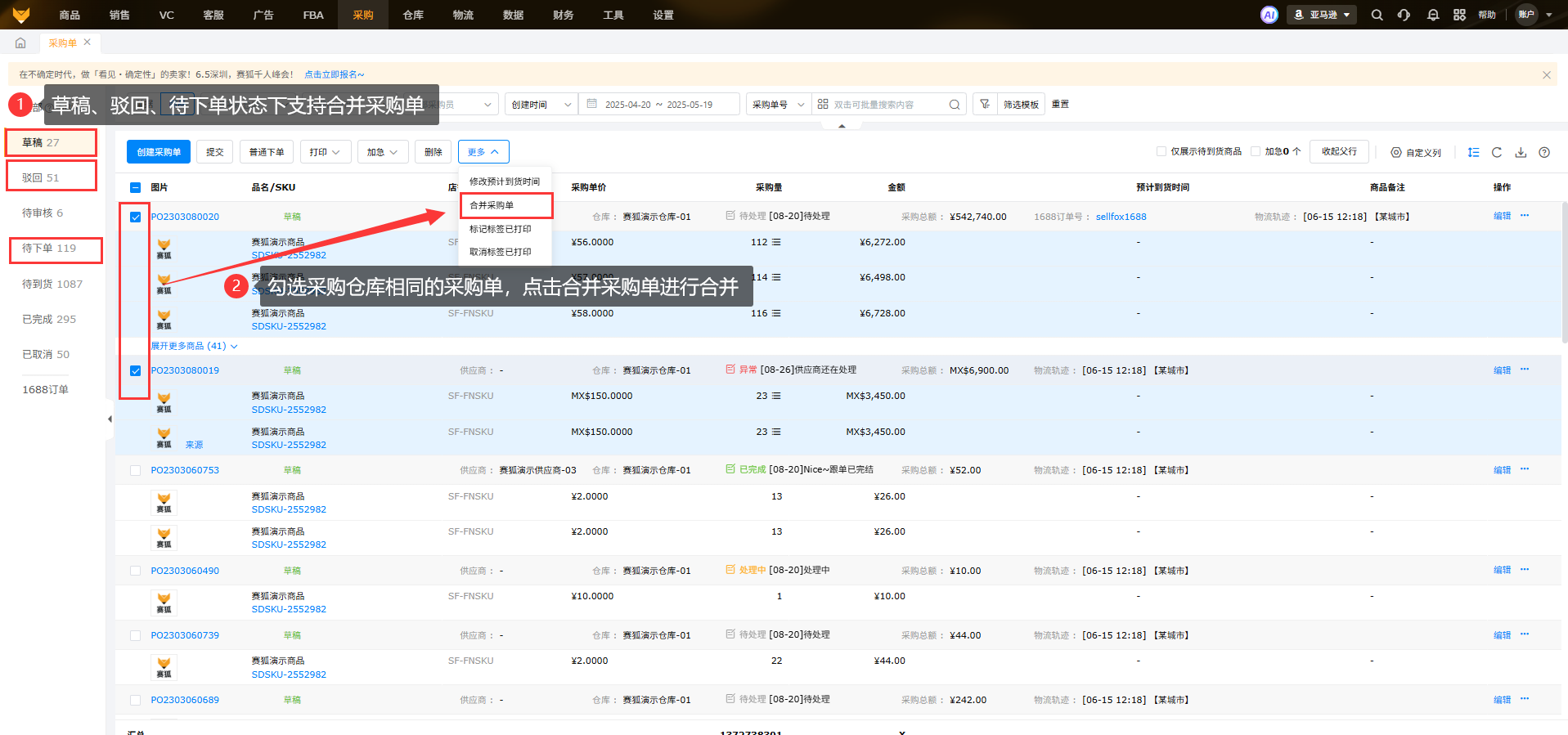Click the global search magnifier icon
The width and height of the screenshot is (1568, 735).
(1377, 15)
